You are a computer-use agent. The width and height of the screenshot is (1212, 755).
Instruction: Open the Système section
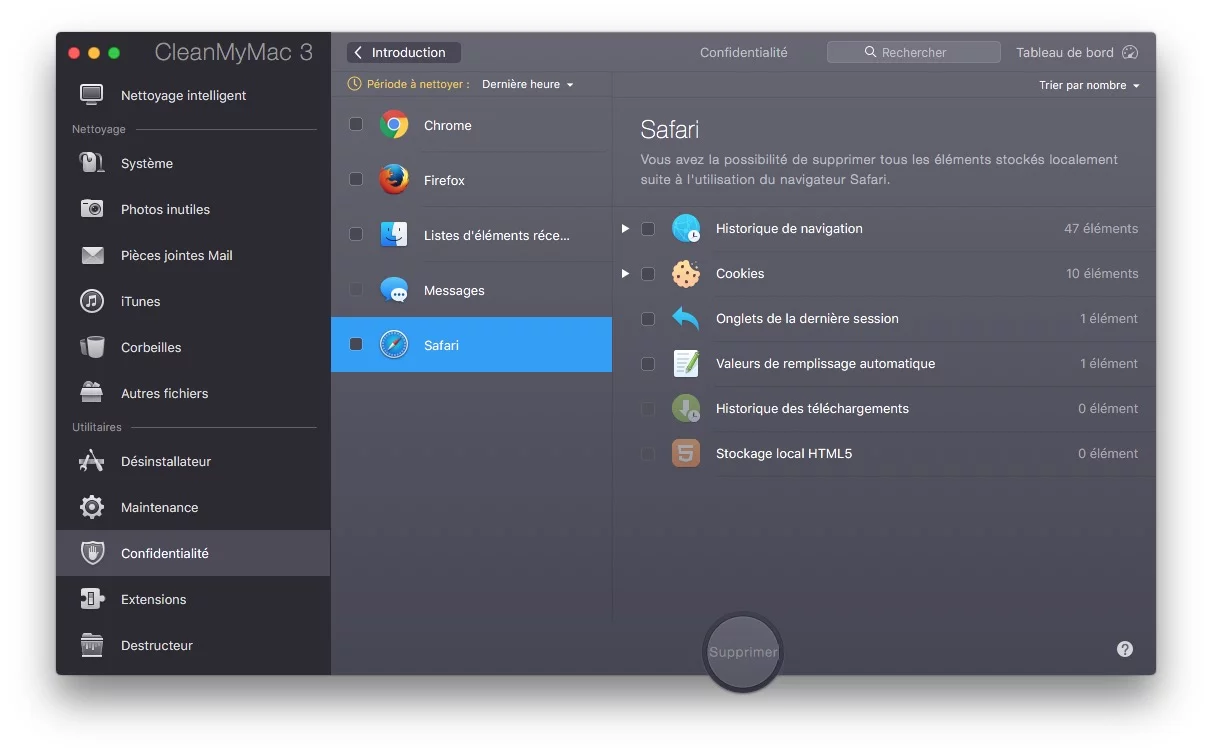pos(193,163)
